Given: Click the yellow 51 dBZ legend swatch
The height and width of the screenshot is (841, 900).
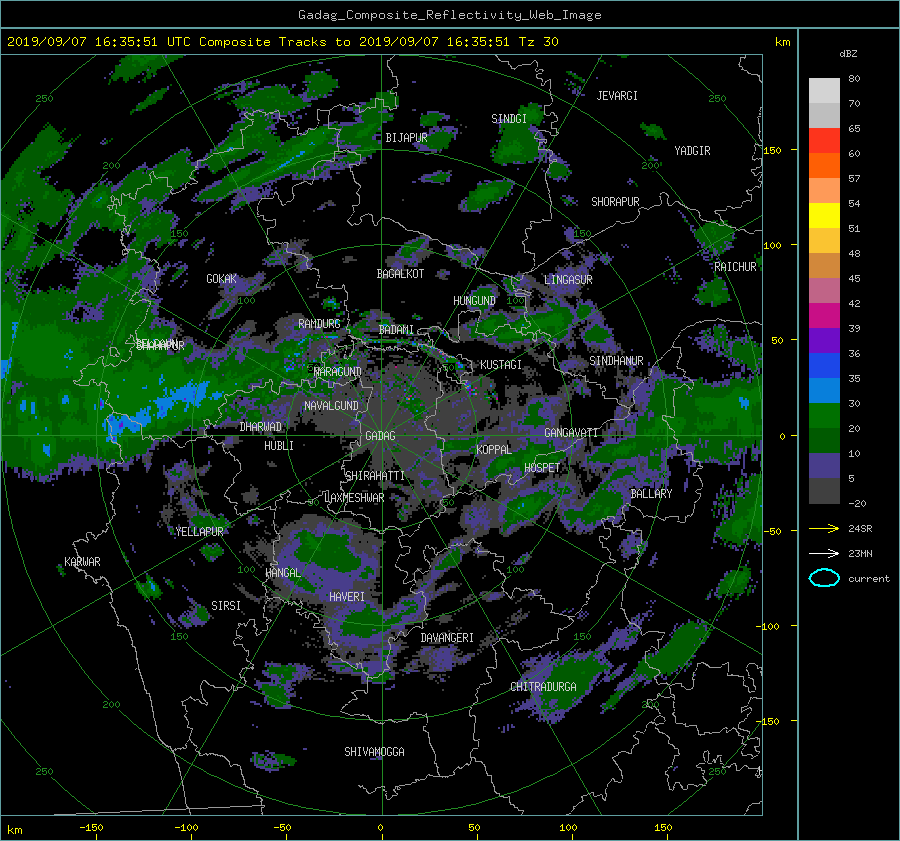Looking at the screenshot, I should coord(824,216).
